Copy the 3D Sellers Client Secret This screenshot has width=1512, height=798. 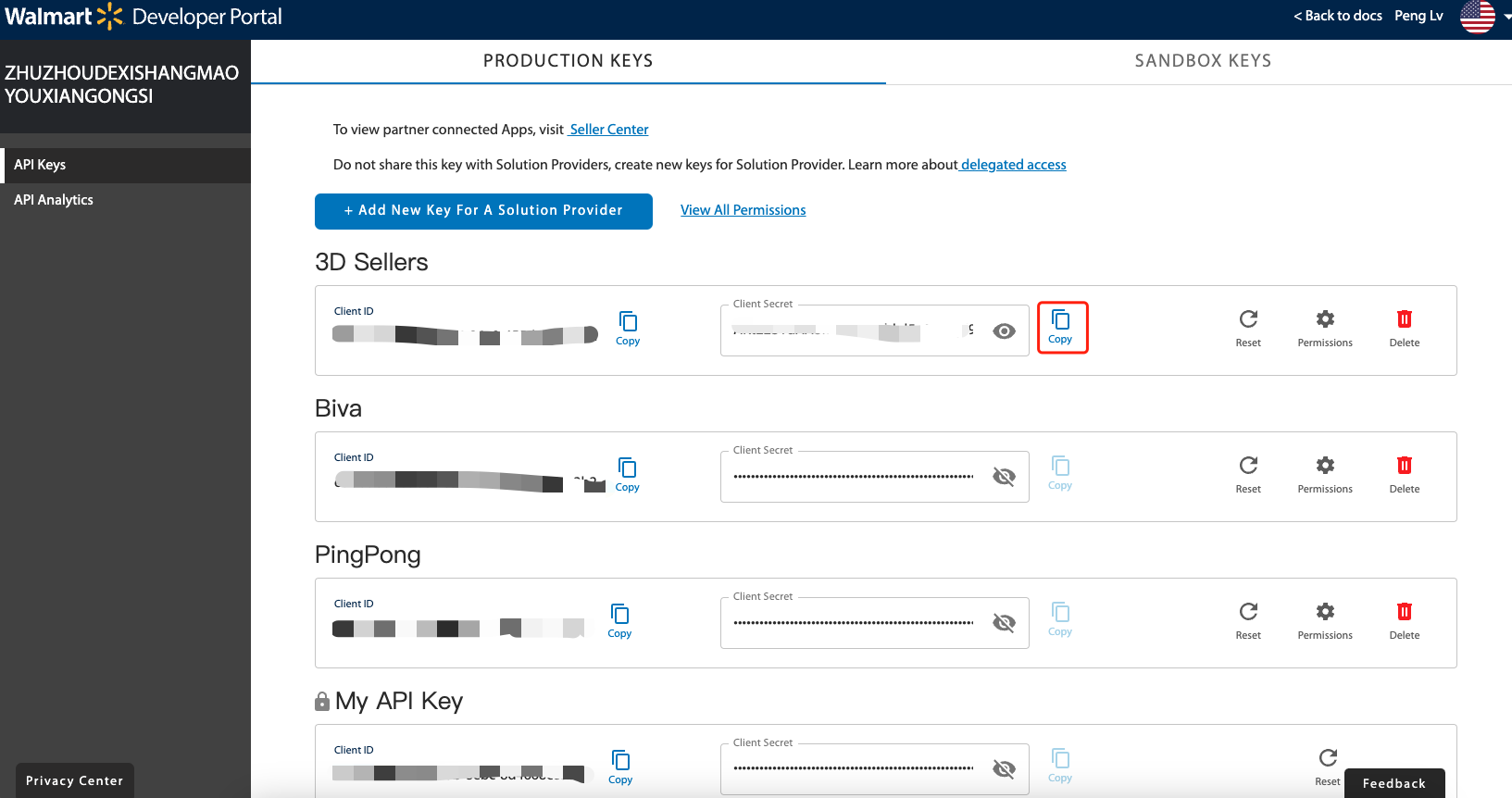click(x=1061, y=328)
